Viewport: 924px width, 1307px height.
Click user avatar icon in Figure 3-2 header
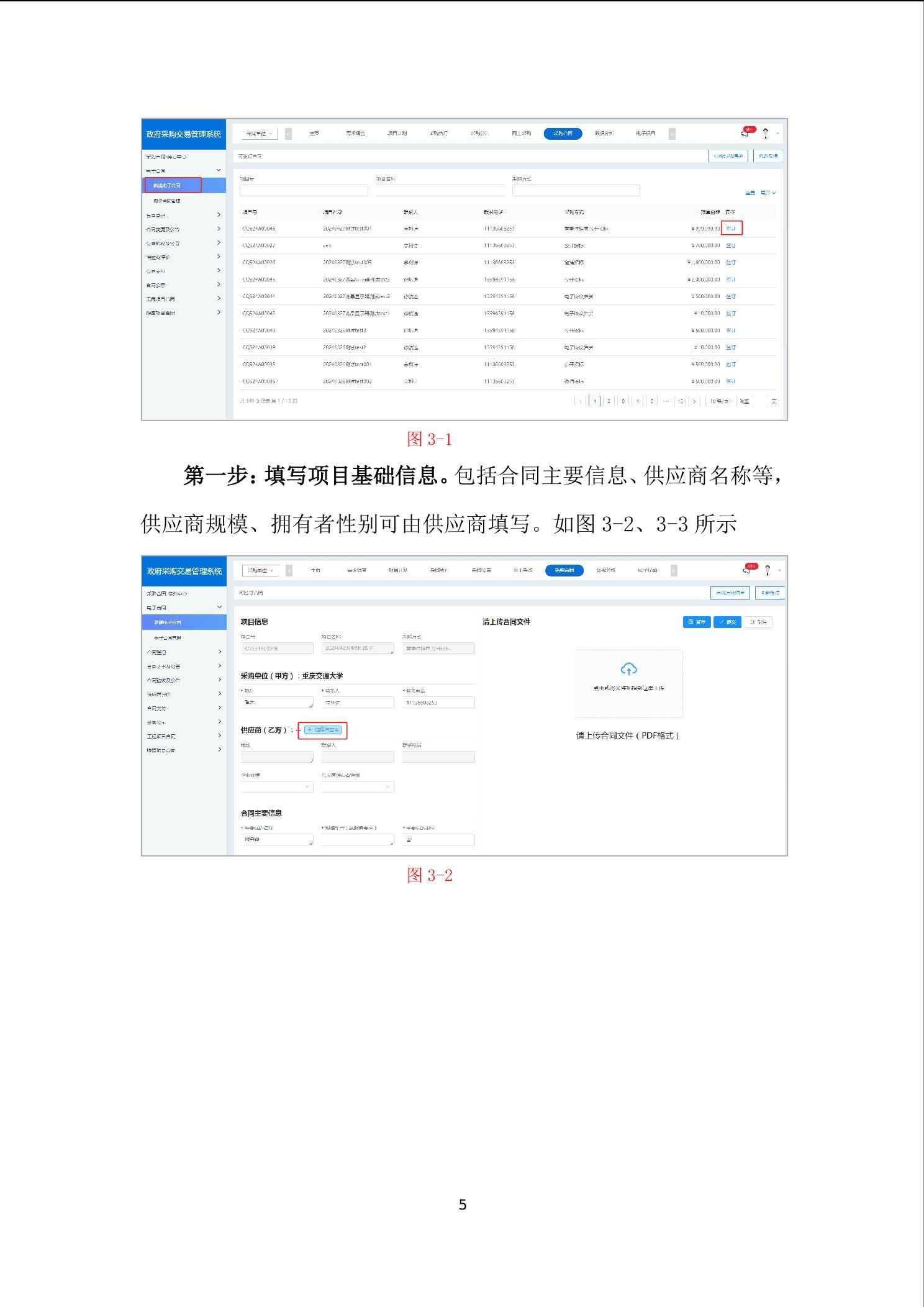[x=768, y=570]
